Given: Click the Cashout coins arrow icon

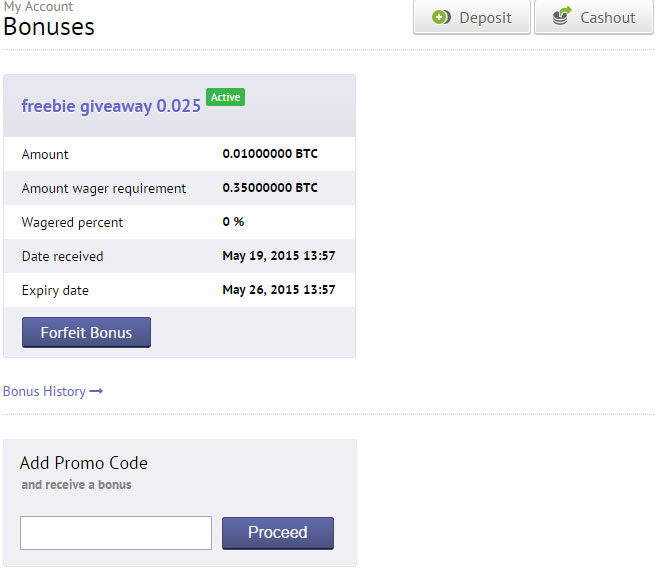Looking at the screenshot, I should pyautogui.click(x=562, y=16).
